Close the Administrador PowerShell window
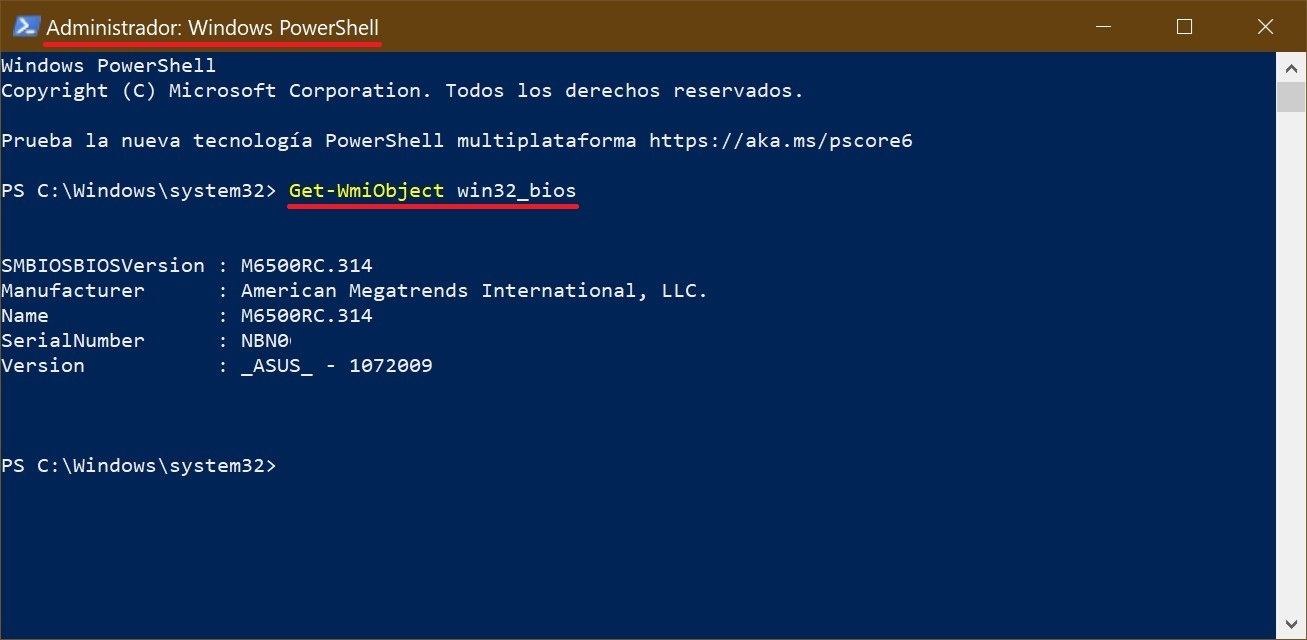This screenshot has width=1307, height=640. (1264, 27)
